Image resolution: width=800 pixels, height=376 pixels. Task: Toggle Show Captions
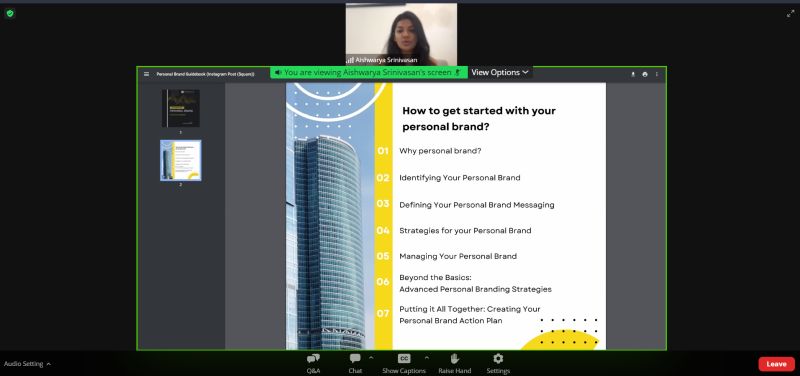(x=404, y=363)
